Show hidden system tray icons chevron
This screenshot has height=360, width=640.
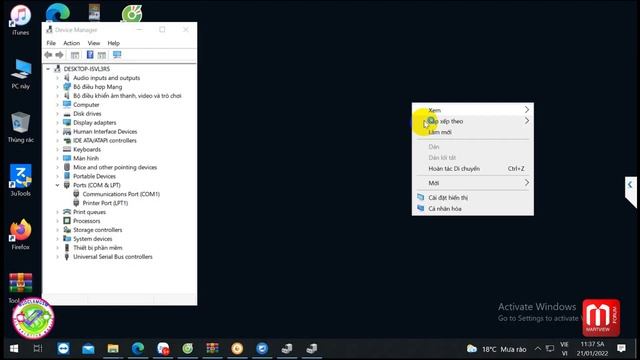[538, 349]
